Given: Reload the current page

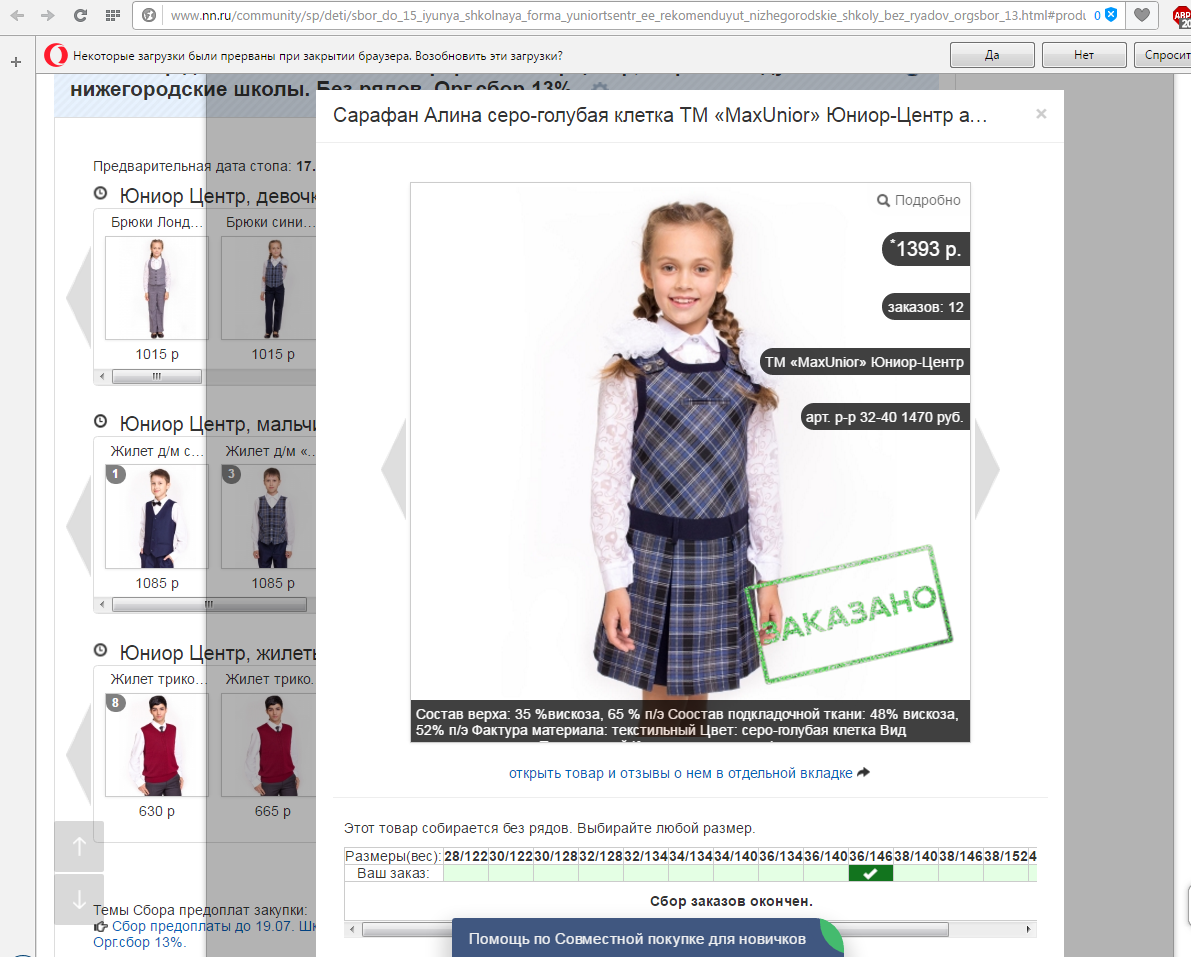Looking at the screenshot, I should pos(80,15).
